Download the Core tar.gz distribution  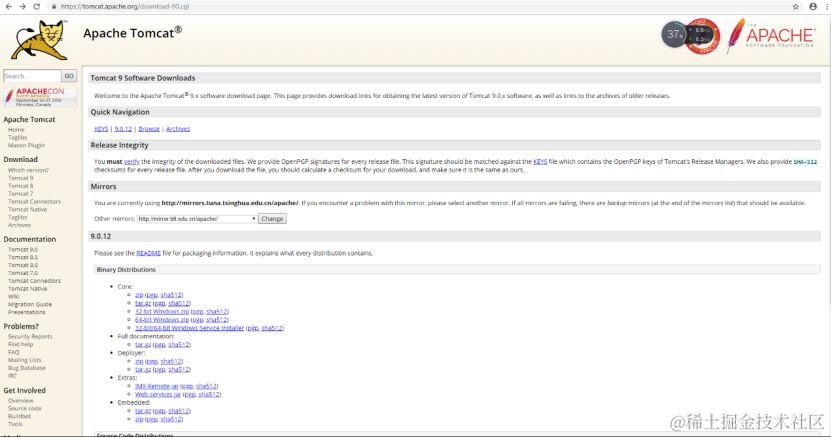point(143,303)
